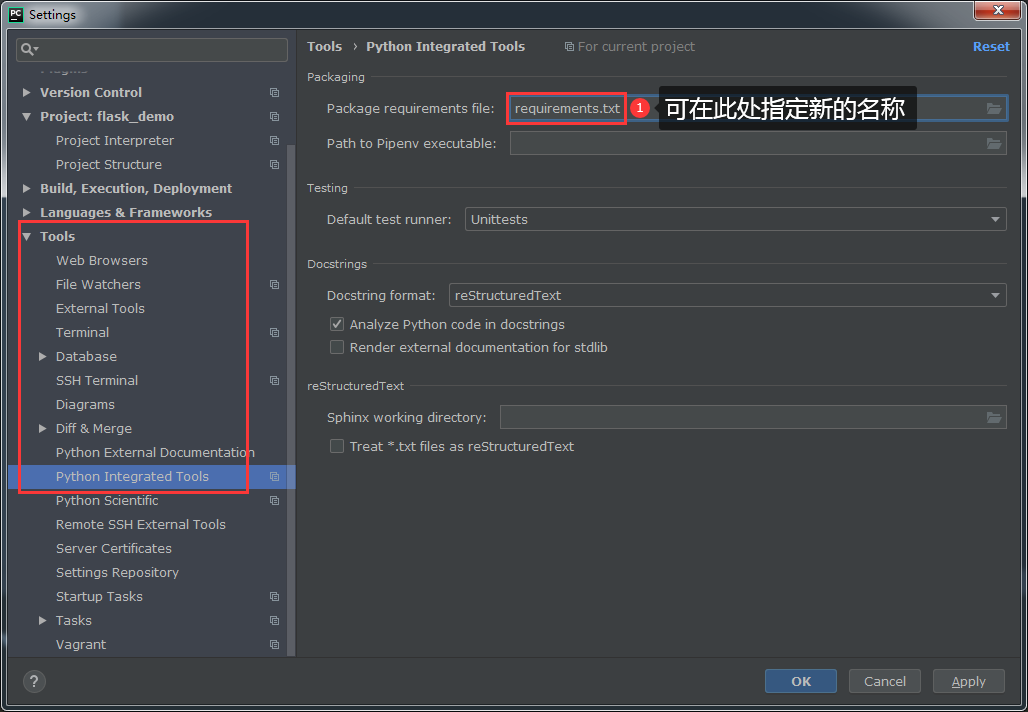Click the project-level icon beside Project Structure
This screenshot has height=712, width=1028.
pyautogui.click(x=275, y=165)
